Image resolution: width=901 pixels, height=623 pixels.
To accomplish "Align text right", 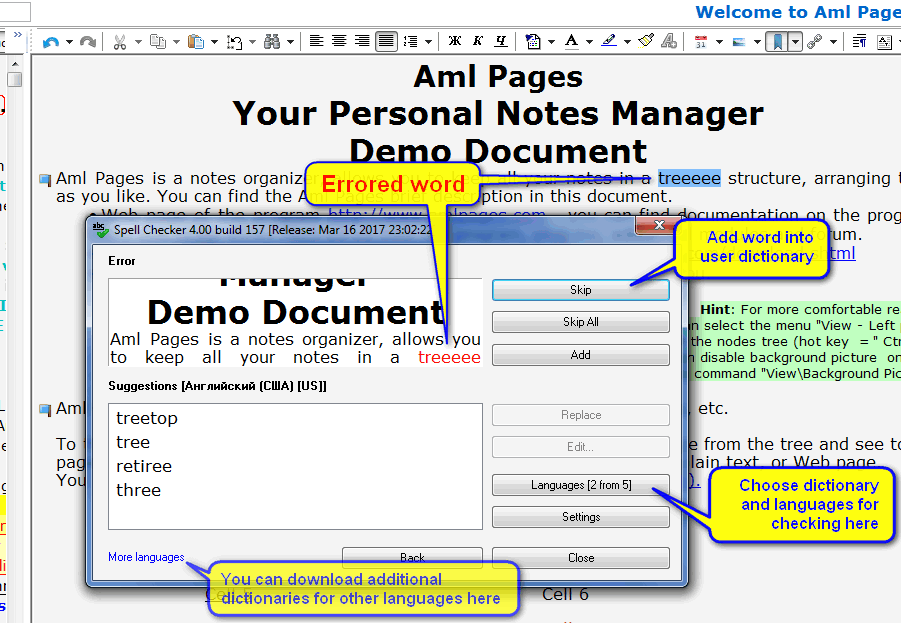I will pyautogui.click(x=362, y=41).
